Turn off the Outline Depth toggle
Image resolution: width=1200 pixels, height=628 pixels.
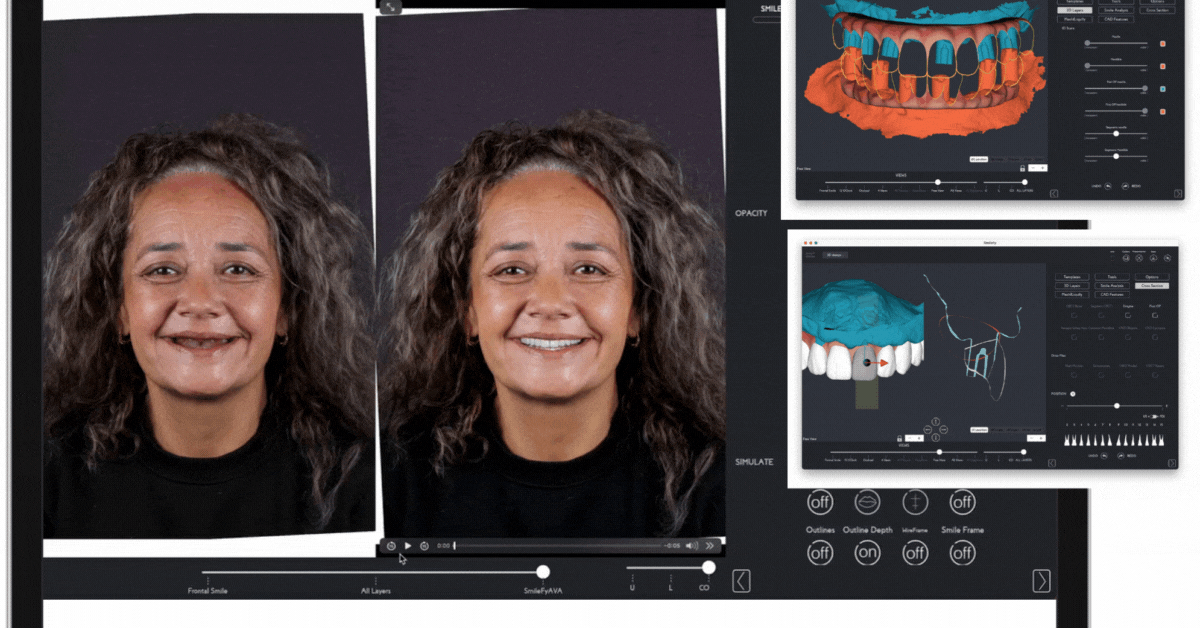(x=867, y=552)
